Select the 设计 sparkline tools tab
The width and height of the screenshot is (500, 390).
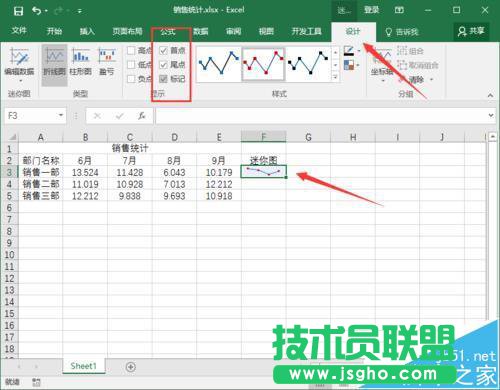[353, 32]
